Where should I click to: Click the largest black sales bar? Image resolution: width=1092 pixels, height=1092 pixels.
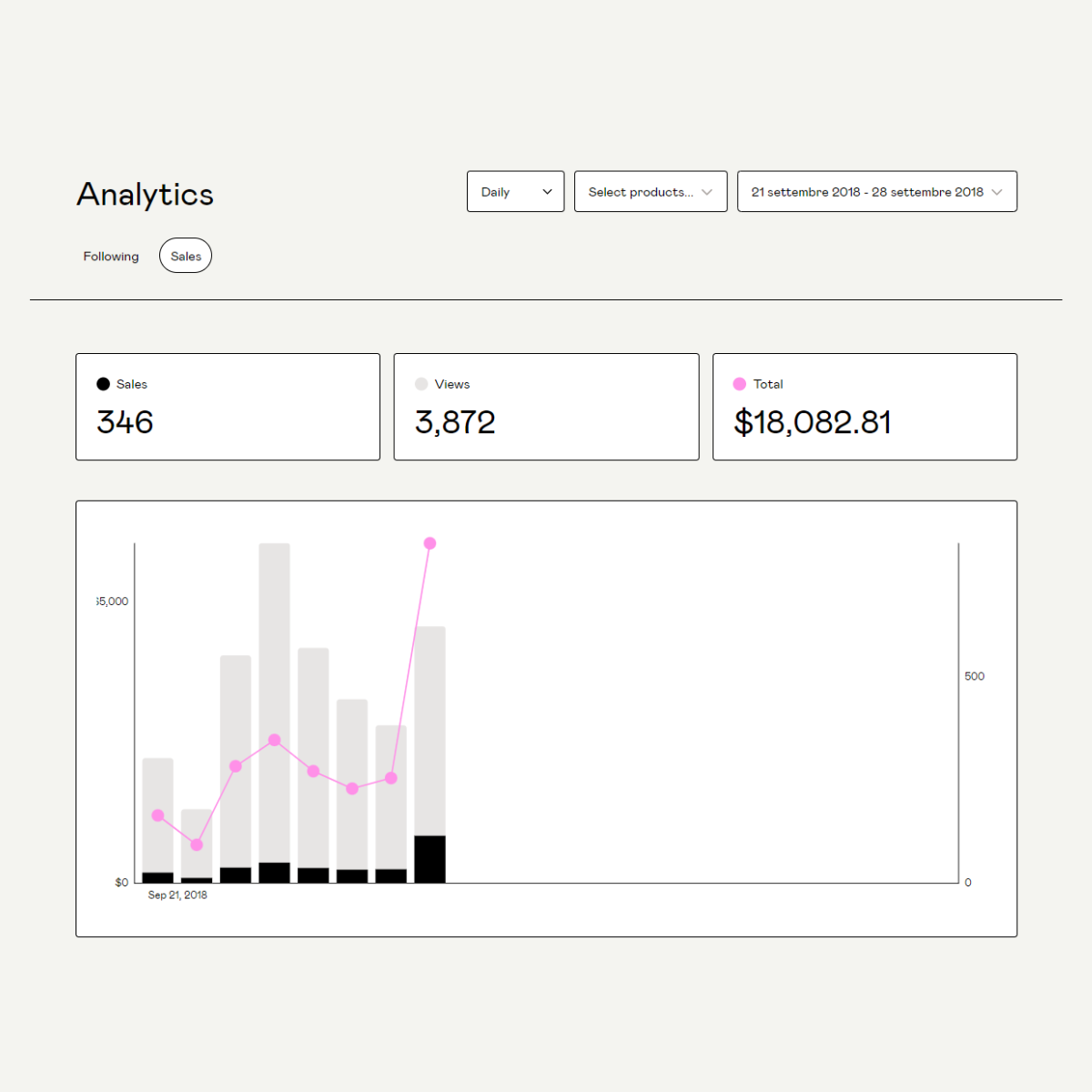pyautogui.click(x=430, y=859)
